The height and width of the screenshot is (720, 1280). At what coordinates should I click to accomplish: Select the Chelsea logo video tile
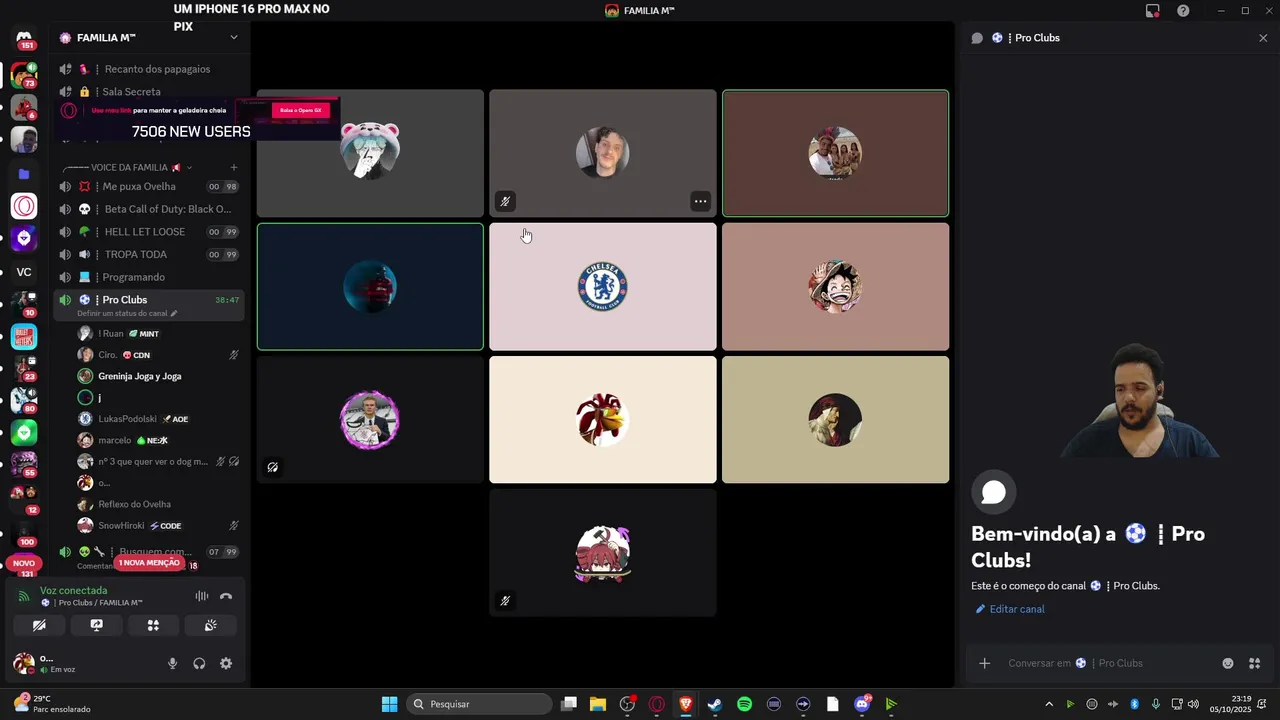tap(602, 287)
